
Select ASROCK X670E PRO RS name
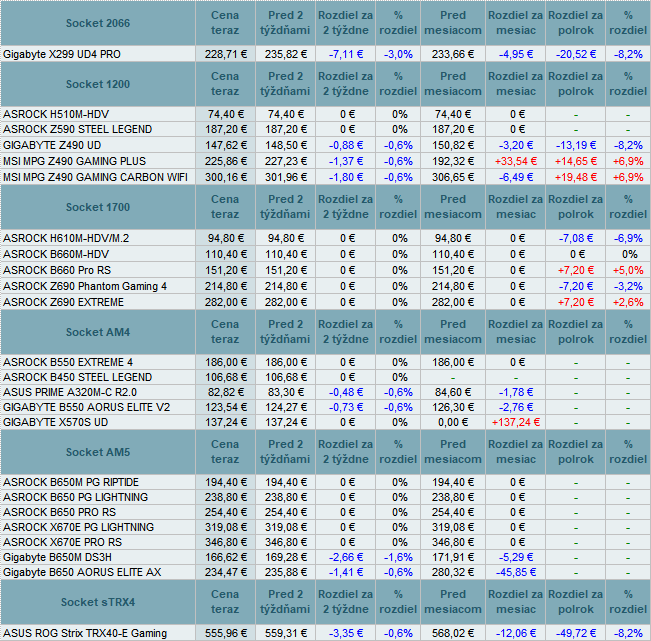coord(63,542)
